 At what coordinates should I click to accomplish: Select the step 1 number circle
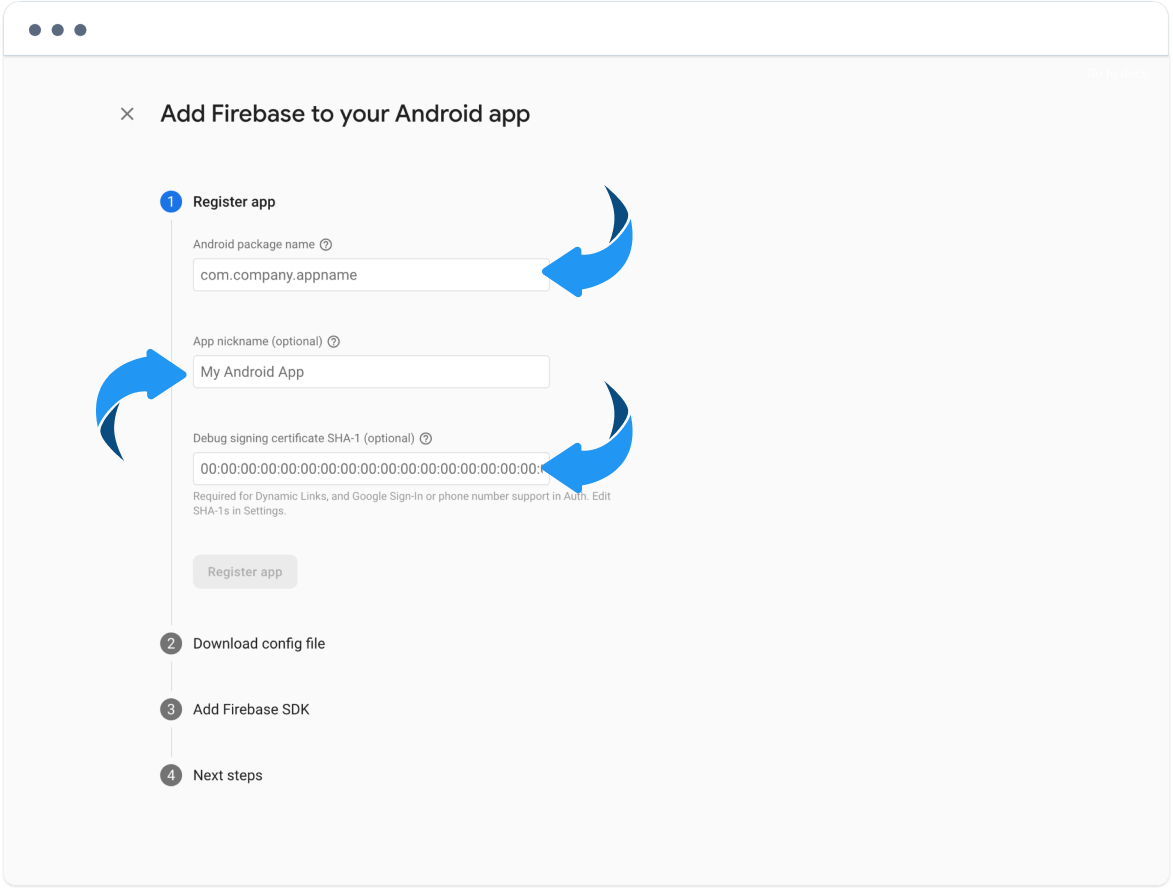[171, 201]
